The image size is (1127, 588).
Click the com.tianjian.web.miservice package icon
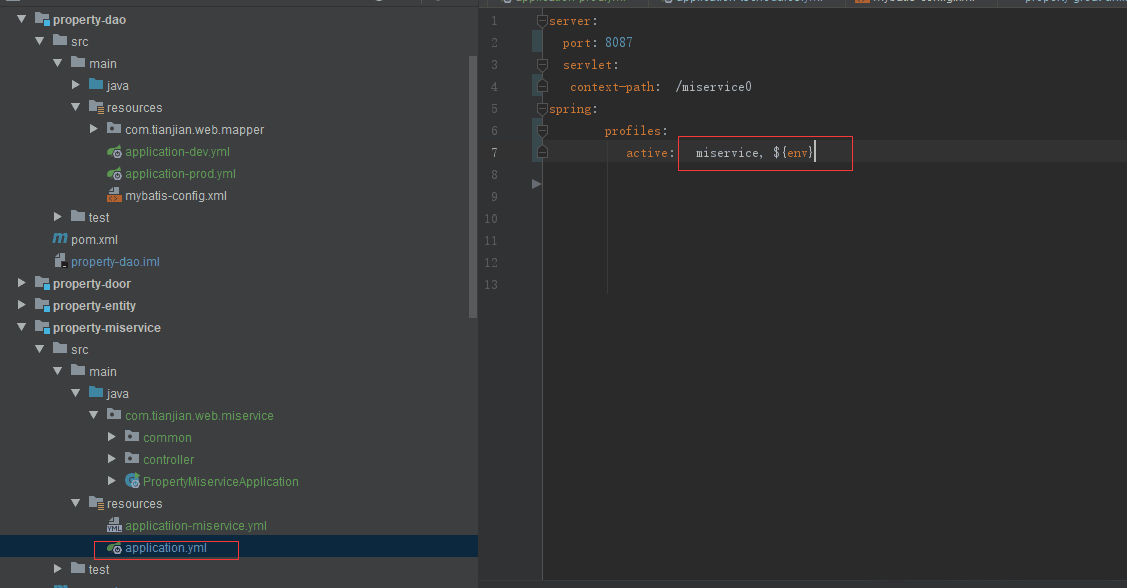pyautogui.click(x=114, y=416)
